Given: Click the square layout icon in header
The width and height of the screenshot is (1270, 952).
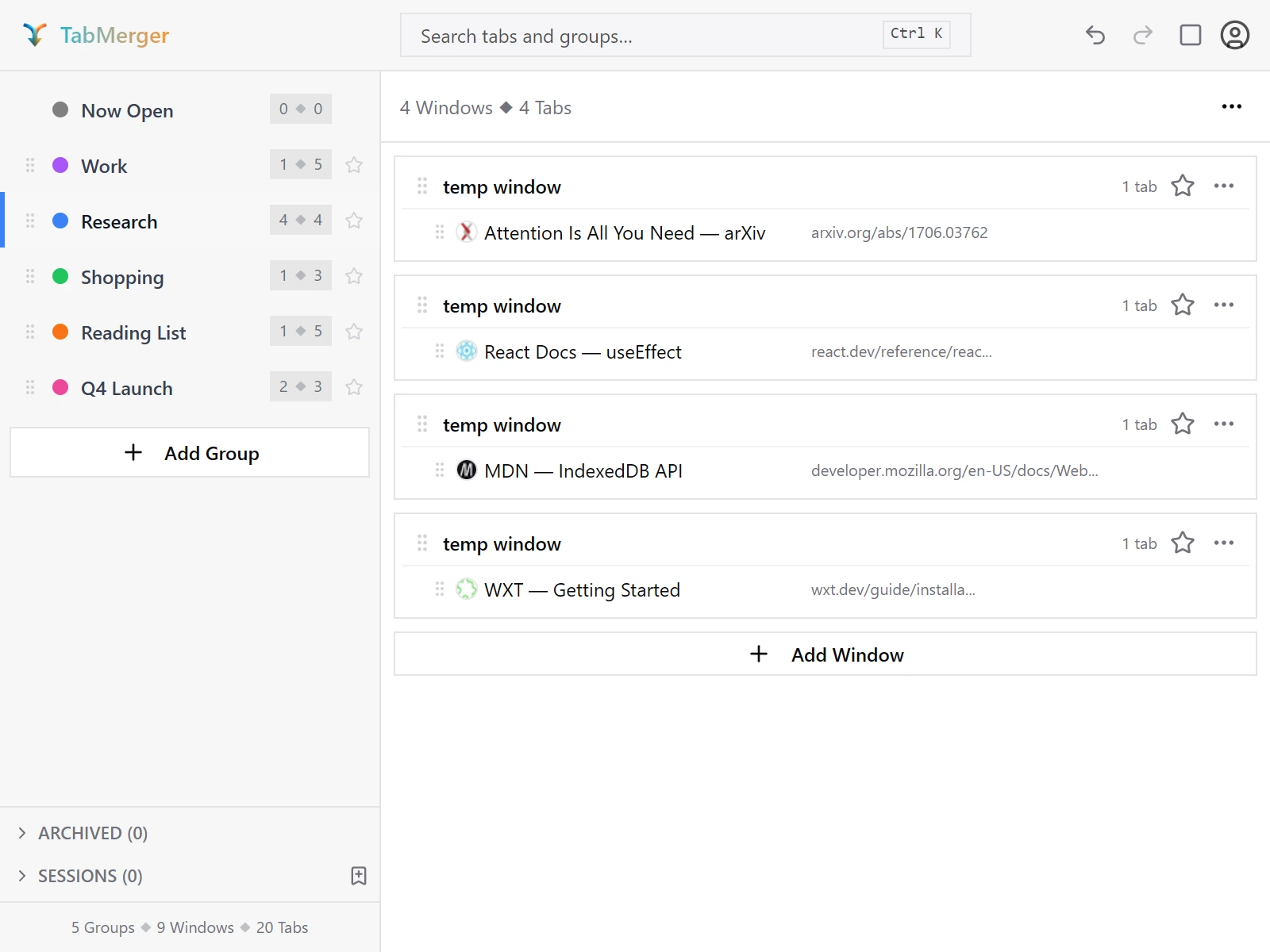Looking at the screenshot, I should point(1191,35).
